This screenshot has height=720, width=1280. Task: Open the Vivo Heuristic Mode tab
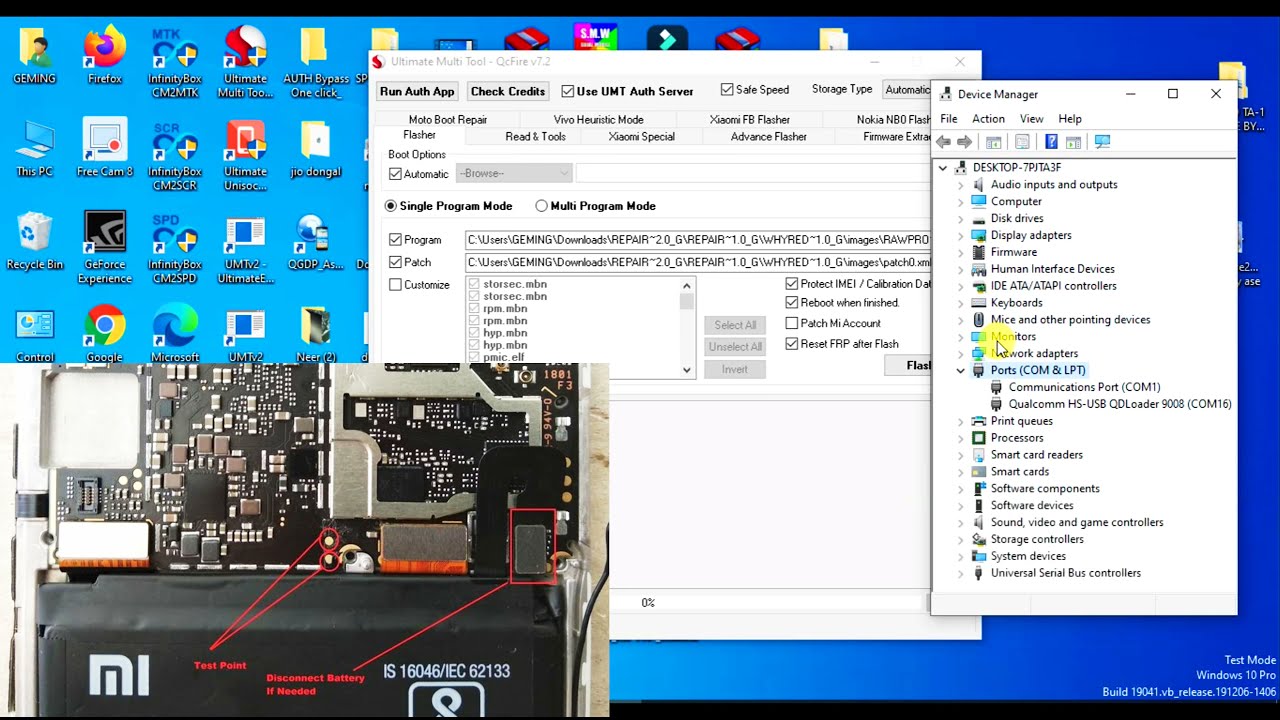598,120
